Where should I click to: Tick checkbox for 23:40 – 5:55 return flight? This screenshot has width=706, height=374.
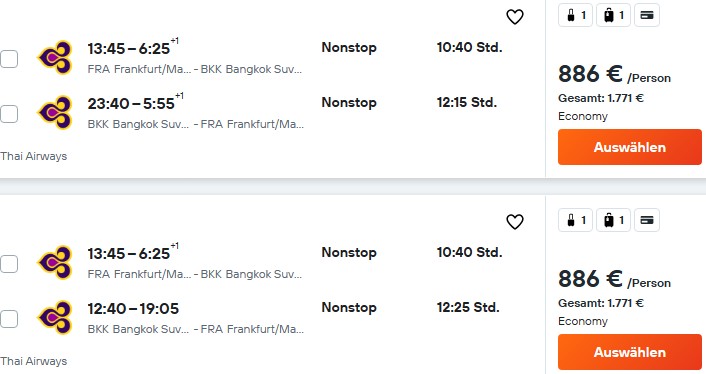(9, 114)
